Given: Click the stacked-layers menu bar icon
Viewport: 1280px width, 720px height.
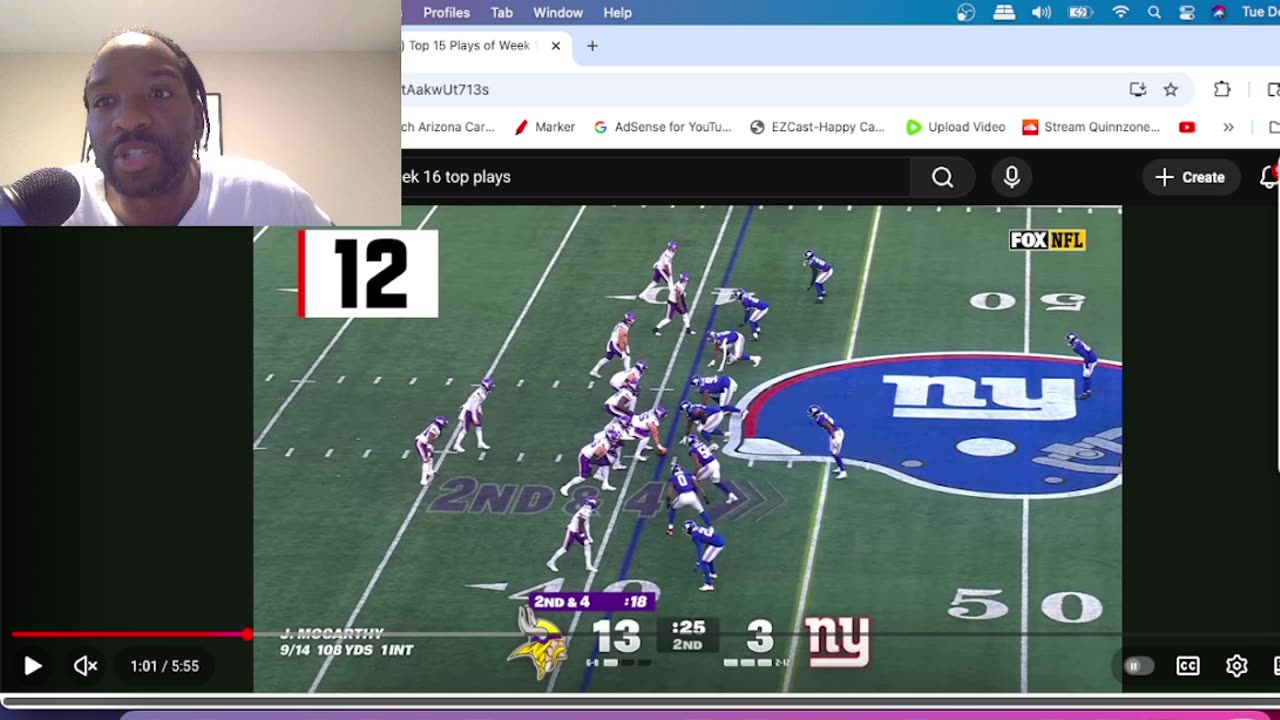Looking at the screenshot, I should [1004, 12].
